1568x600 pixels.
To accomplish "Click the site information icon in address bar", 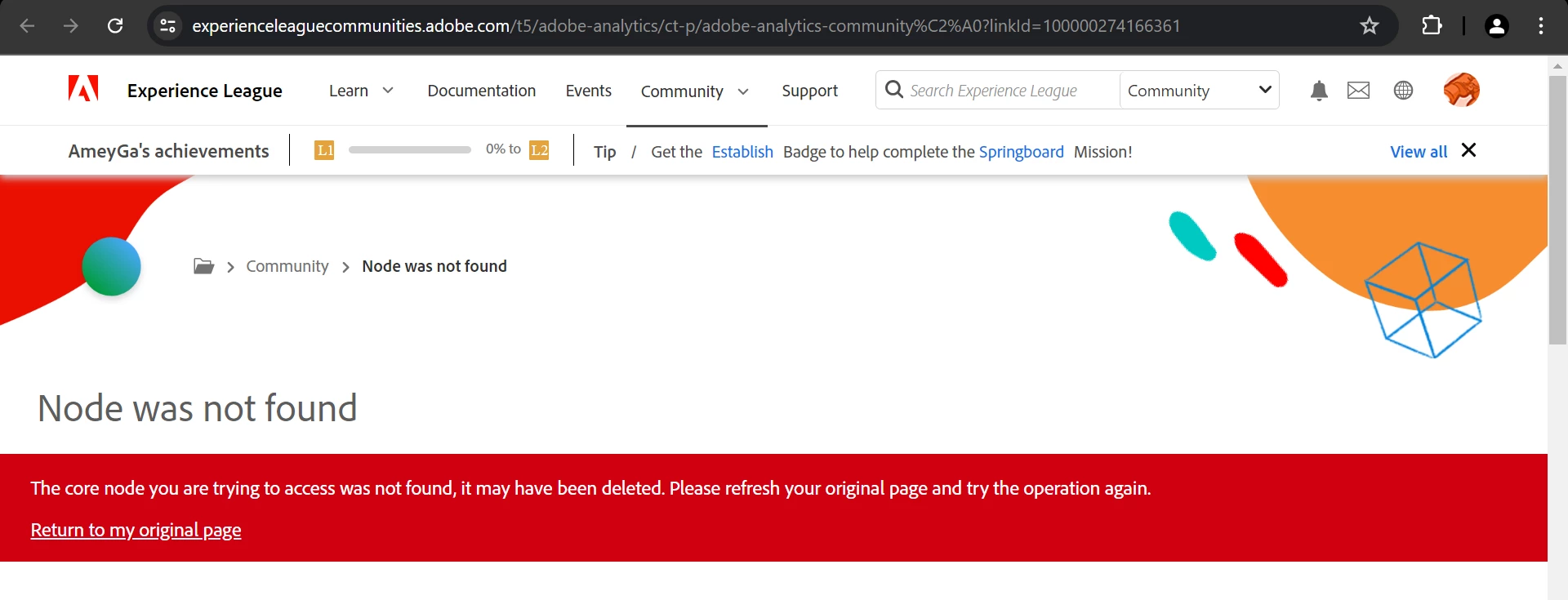I will tap(167, 25).
